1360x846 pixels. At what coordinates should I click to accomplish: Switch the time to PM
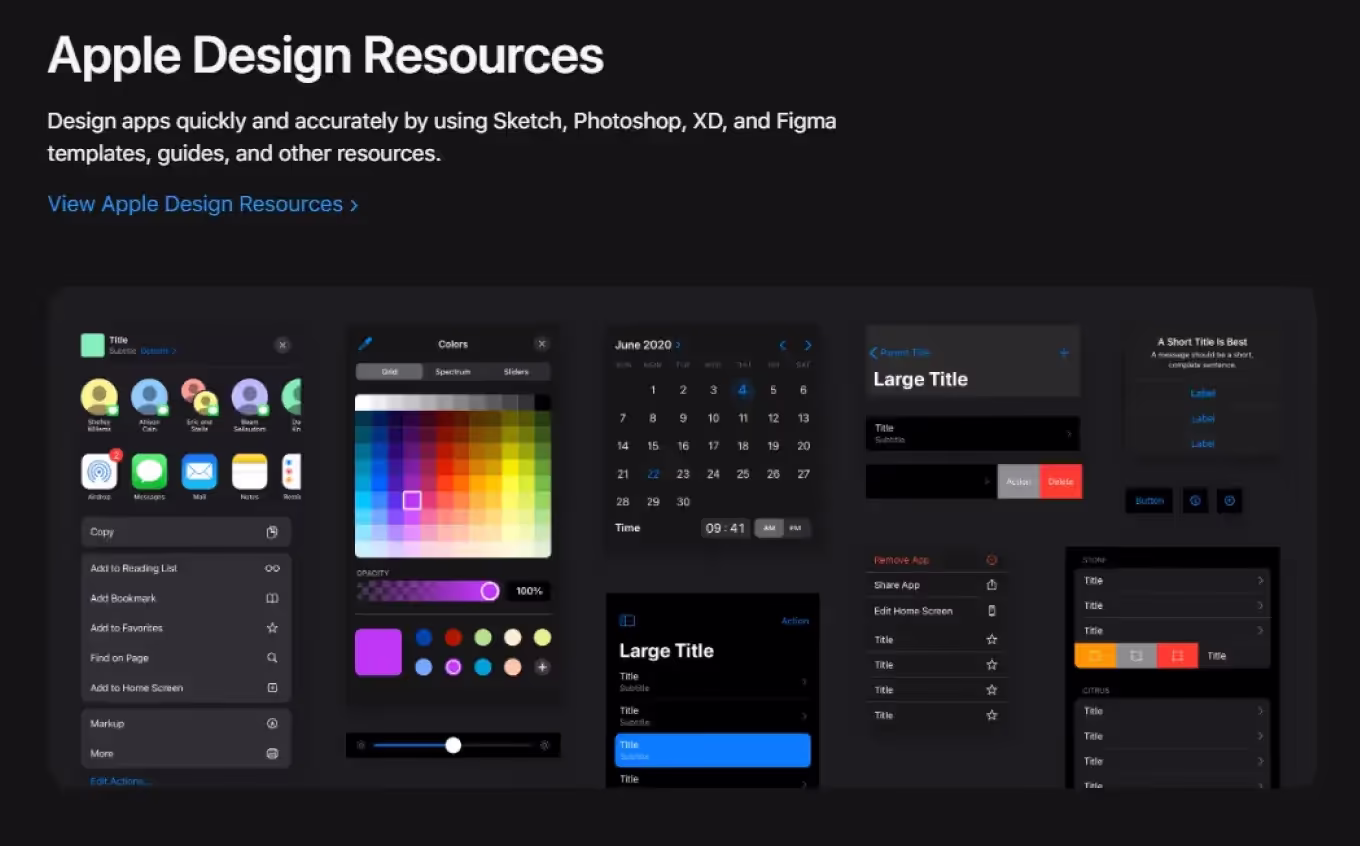796,528
